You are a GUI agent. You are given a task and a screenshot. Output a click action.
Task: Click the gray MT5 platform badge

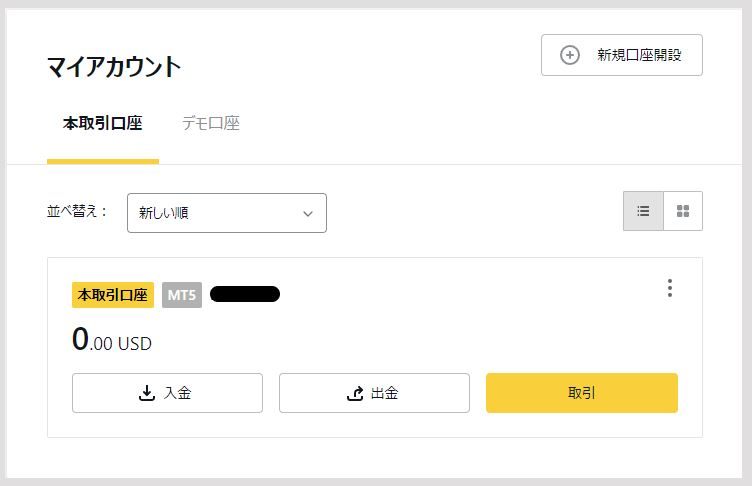[x=182, y=295]
